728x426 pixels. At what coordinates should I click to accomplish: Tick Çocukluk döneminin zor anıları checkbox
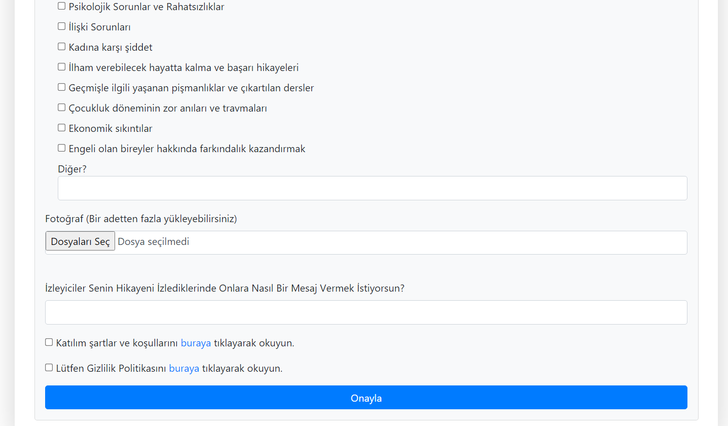click(x=61, y=108)
